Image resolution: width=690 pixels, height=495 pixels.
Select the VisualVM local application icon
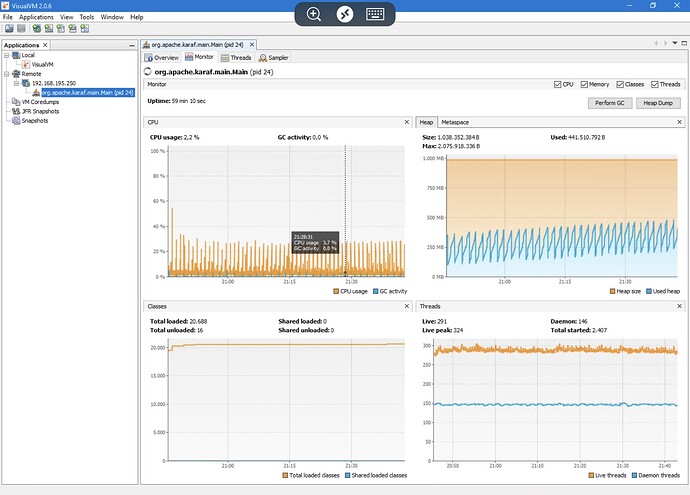(x=24, y=64)
